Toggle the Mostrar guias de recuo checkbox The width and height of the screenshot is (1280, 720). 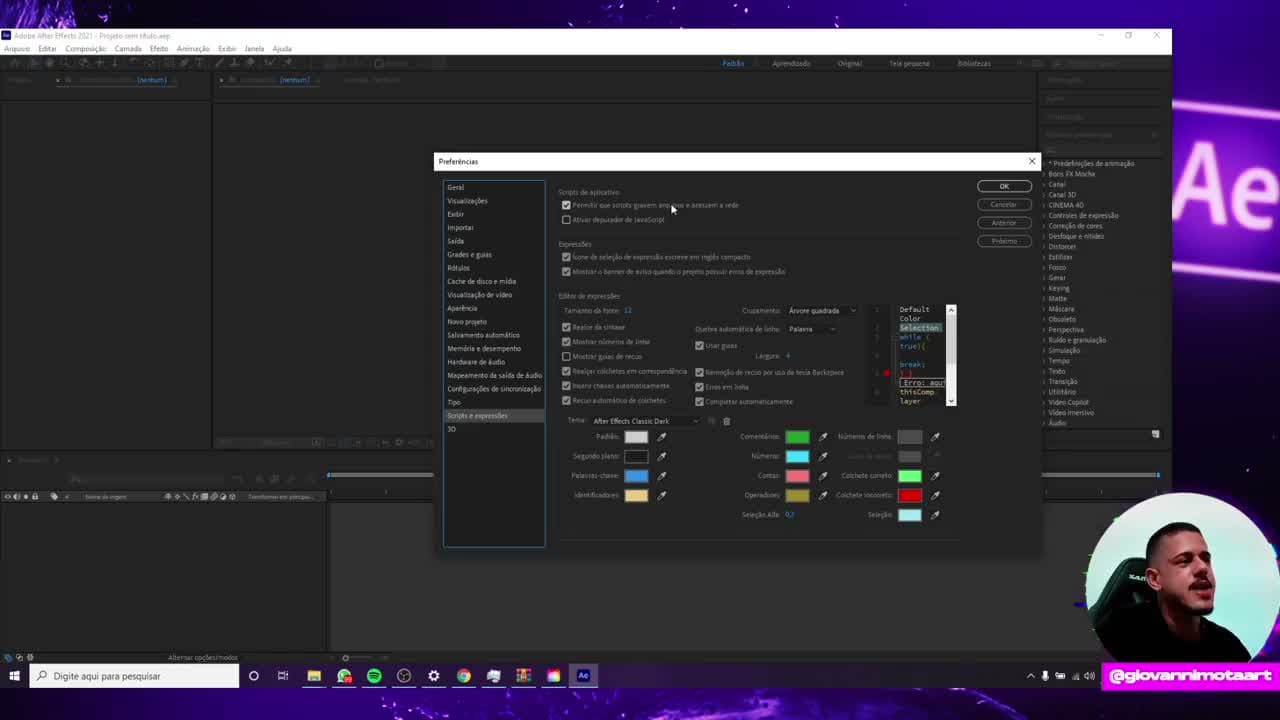[566, 356]
